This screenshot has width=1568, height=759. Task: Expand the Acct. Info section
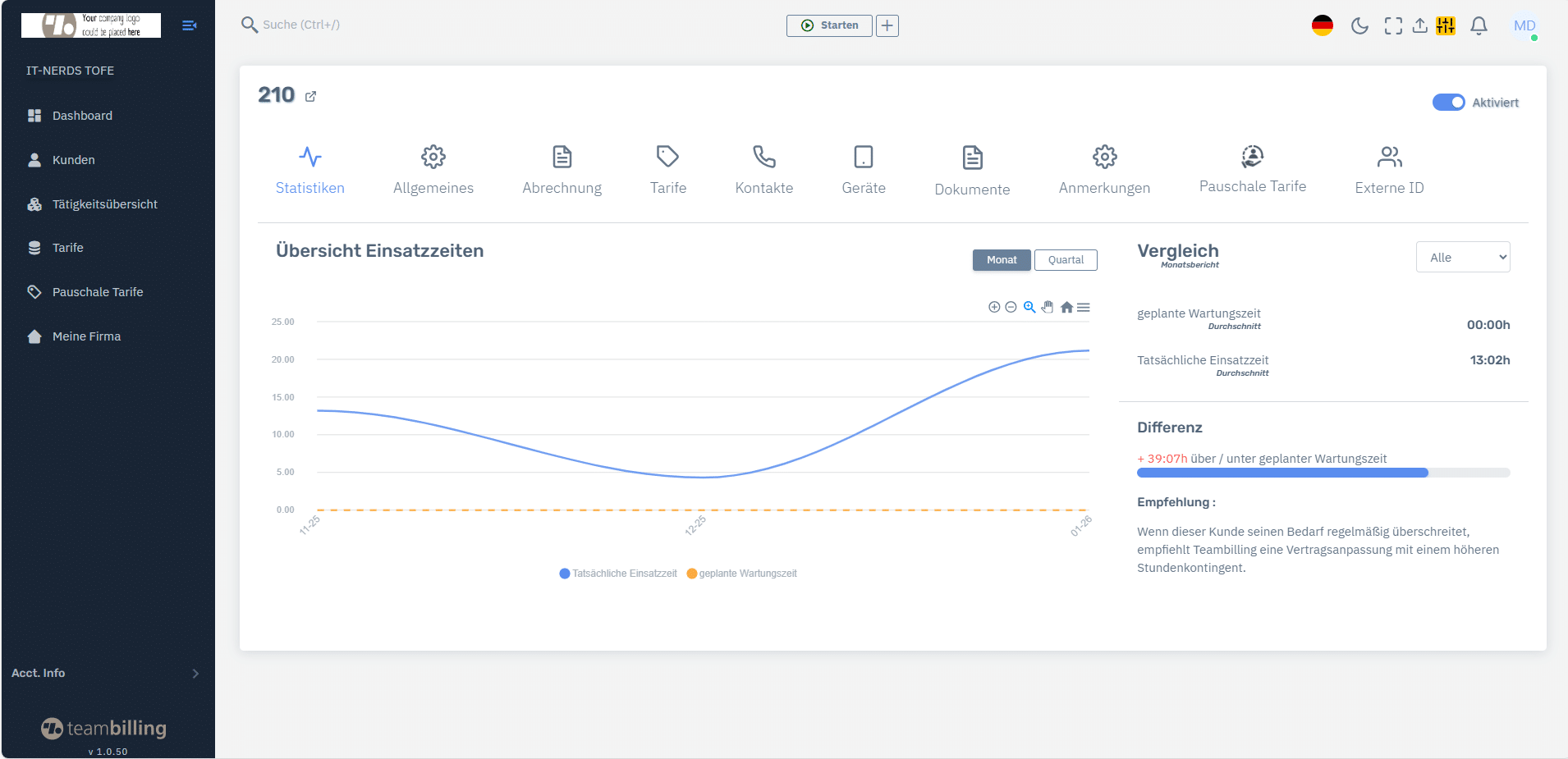pyautogui.click(x=107, y=673)
